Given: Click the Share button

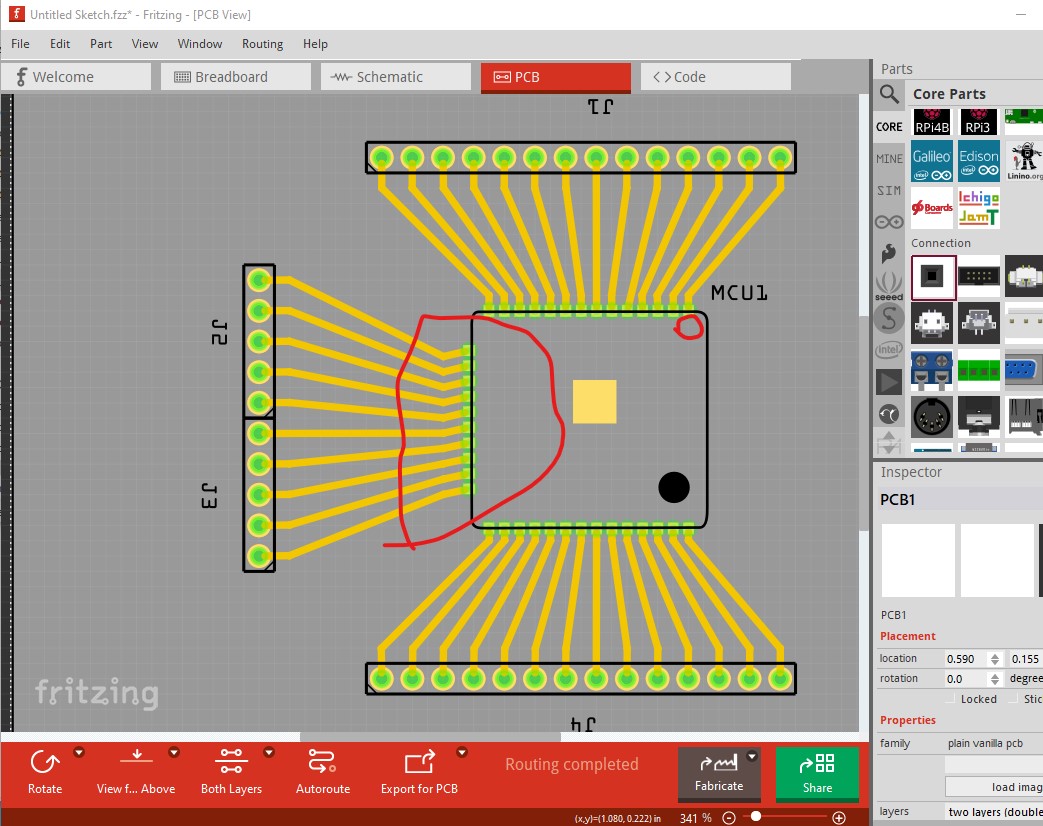Looking at the screenshot, I should (817, 773).
